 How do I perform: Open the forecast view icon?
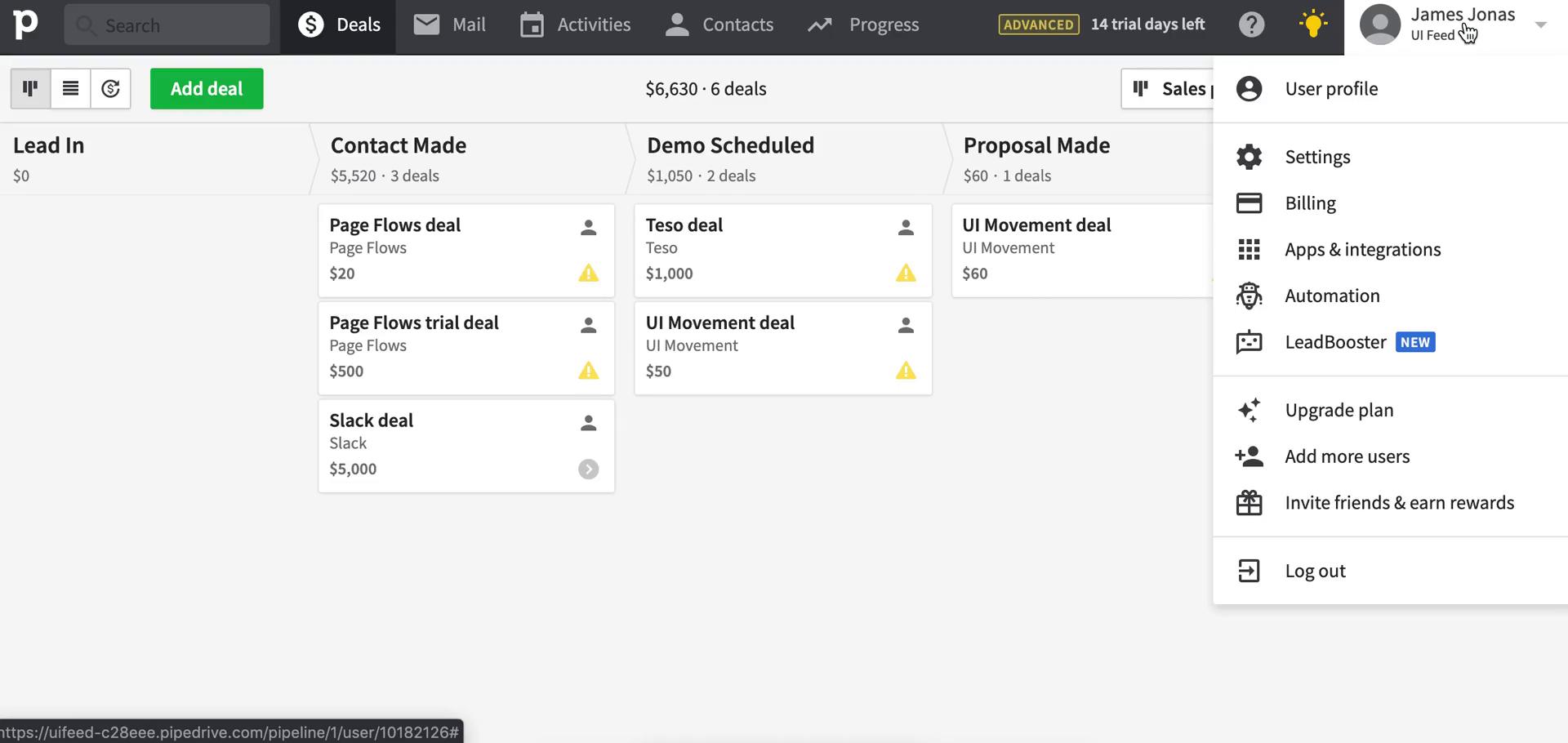(x=110, y=88)
